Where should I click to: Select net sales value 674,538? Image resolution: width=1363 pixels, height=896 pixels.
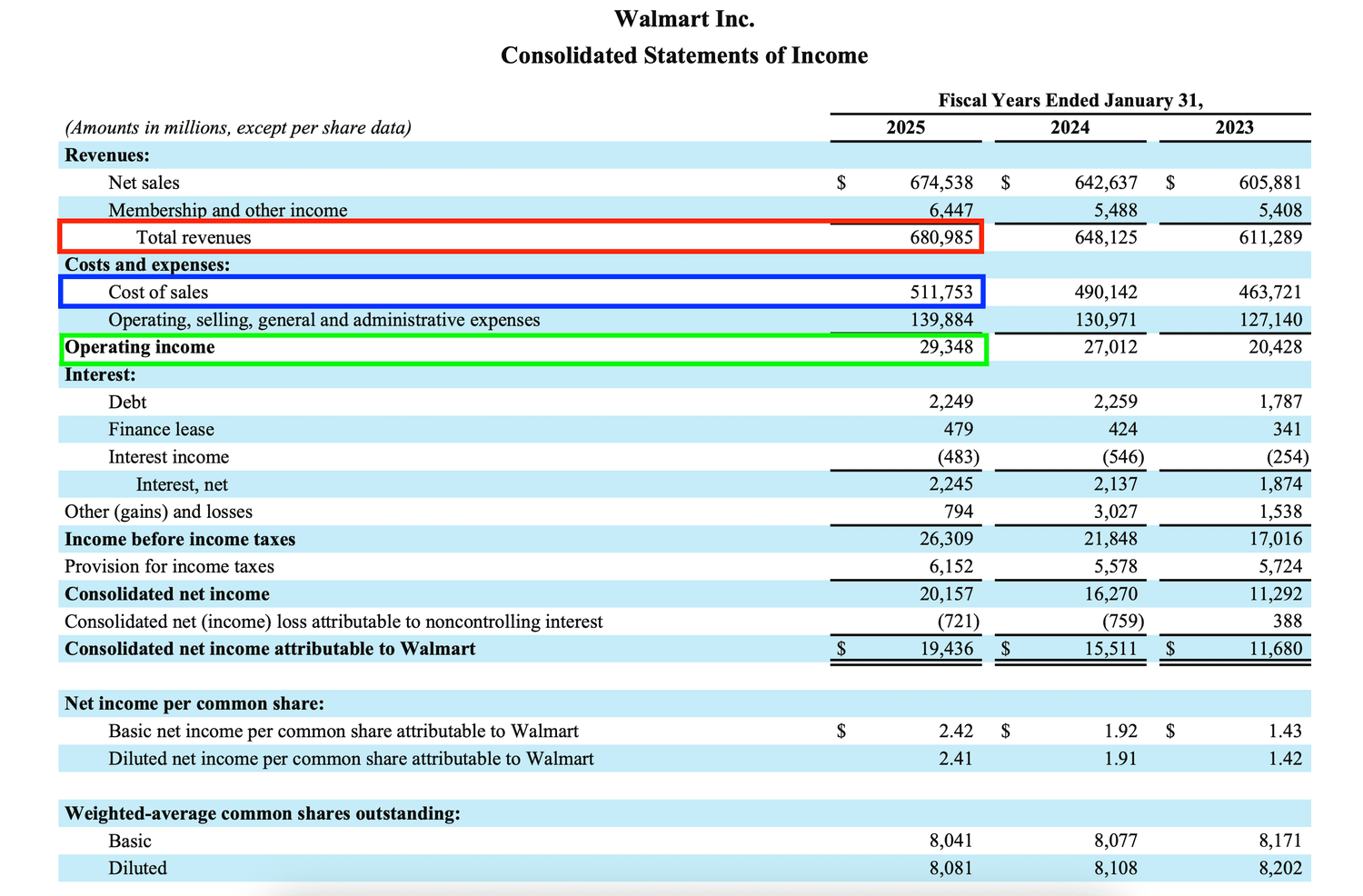pos(941,183)
